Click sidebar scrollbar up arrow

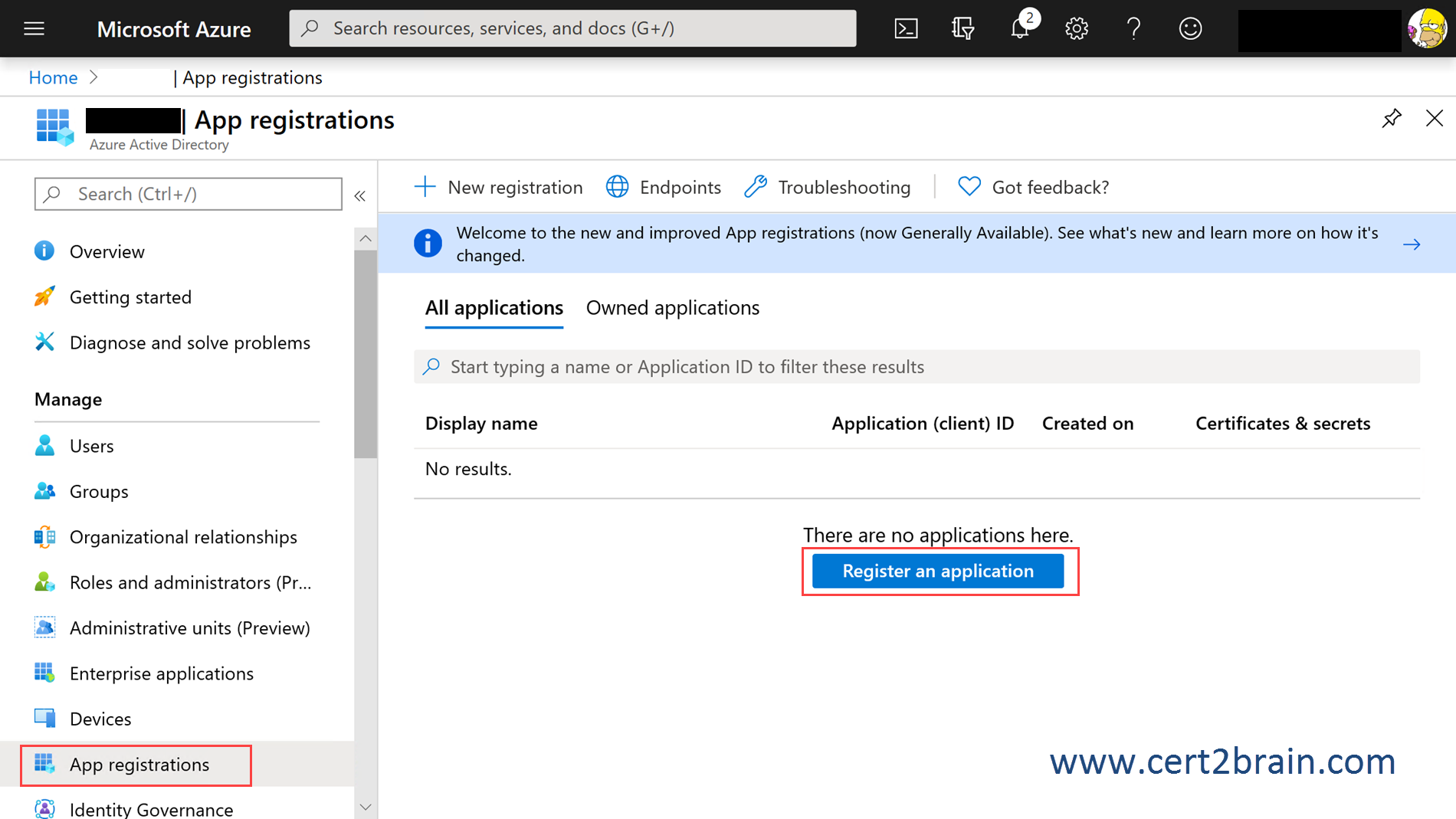(366, 238)
